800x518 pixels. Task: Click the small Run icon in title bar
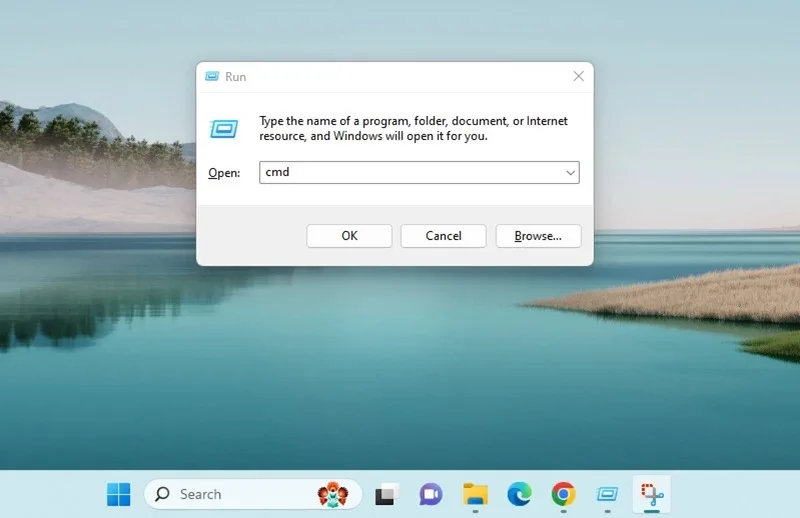pos(212,76)
